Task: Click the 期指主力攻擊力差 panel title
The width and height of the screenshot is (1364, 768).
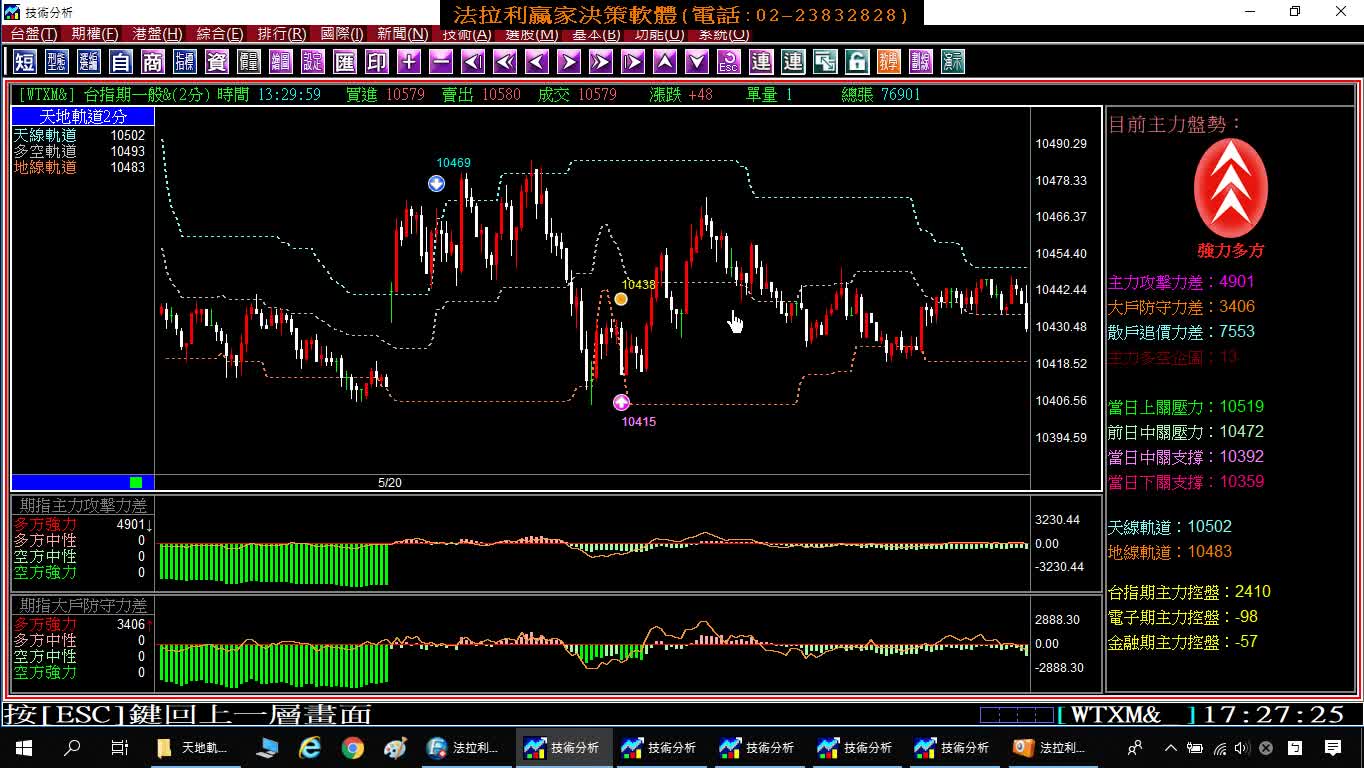Action: [84, 506]
